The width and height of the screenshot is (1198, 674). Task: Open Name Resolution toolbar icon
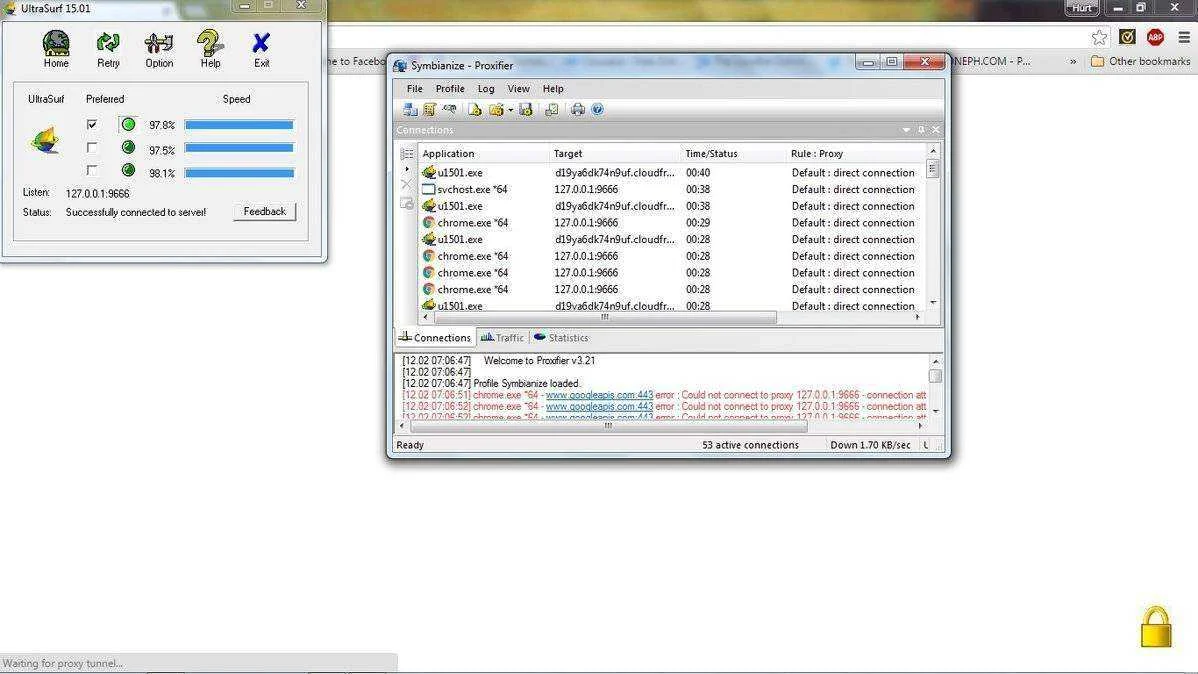pyautogui.click(x=449, y=109)
